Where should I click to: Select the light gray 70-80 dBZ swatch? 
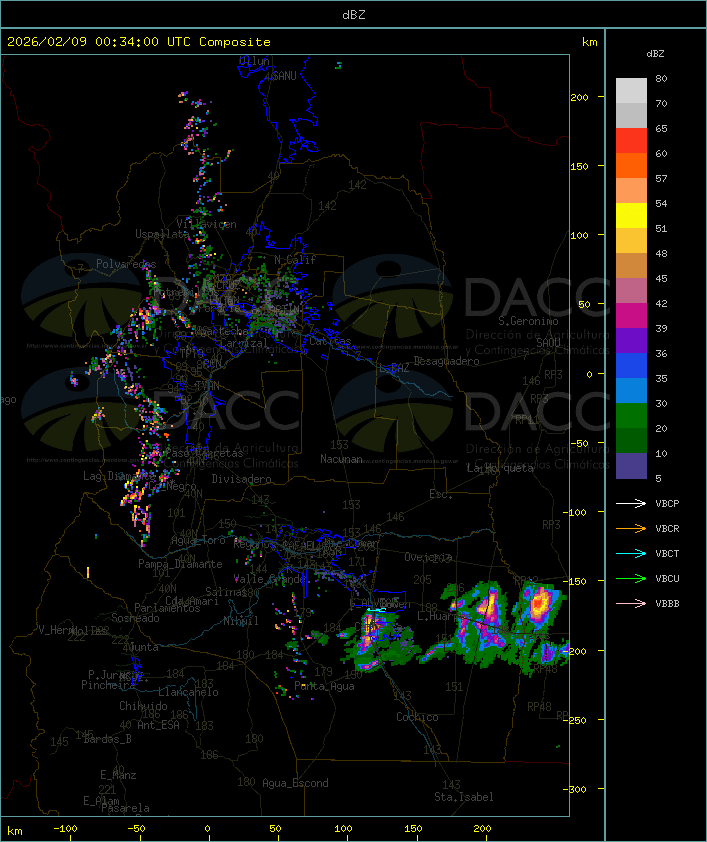click(x=631, y=90)
